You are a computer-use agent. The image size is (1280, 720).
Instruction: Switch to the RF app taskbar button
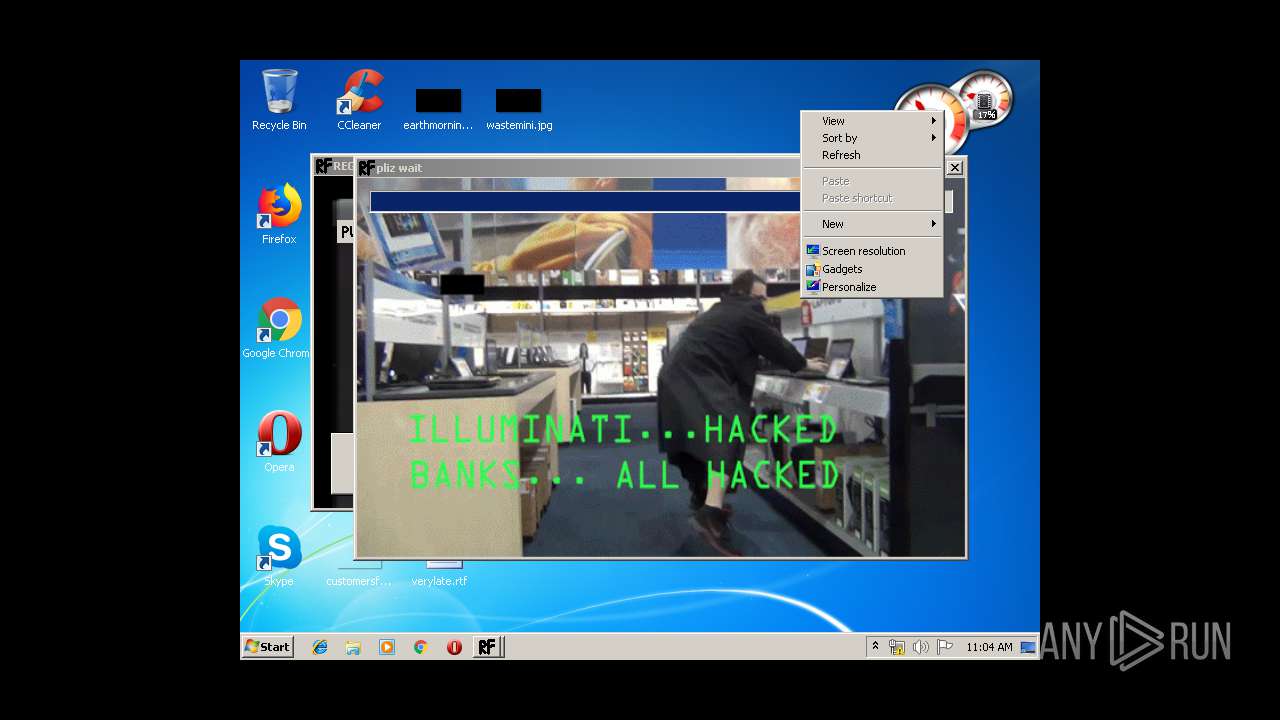pos(487,647)
